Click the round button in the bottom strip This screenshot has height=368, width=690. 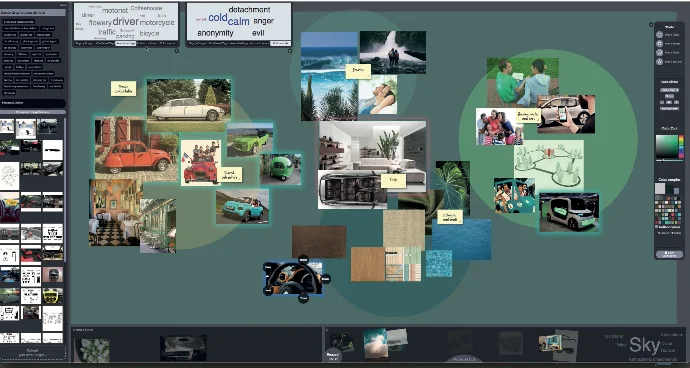pyautogui.click(x=333, y=355)
